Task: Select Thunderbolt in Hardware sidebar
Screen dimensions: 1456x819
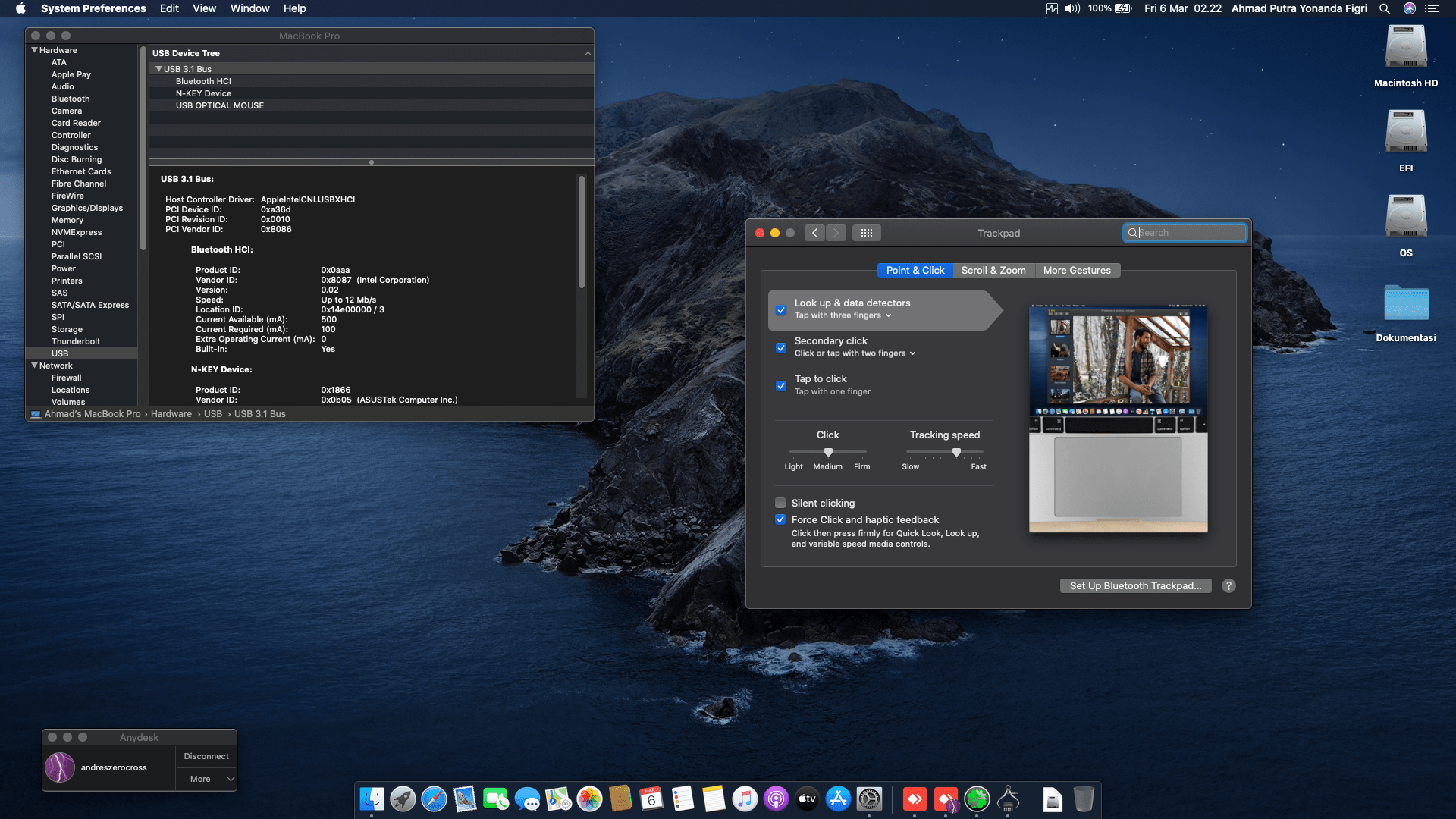Action: tap(75, 341)
